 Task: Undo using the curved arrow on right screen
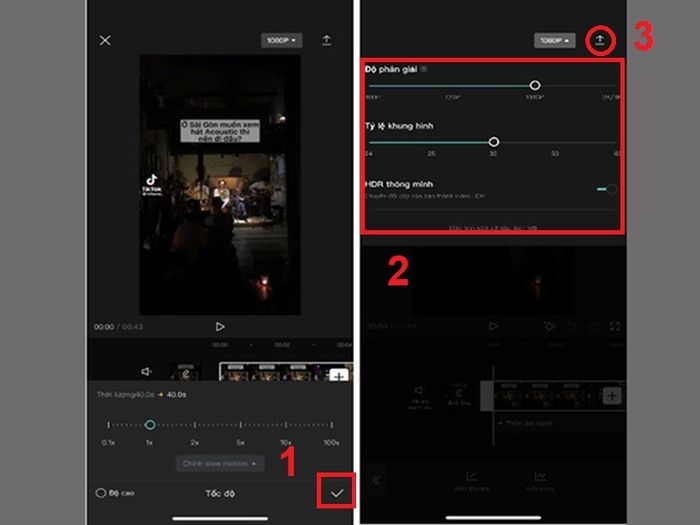click(x=572, y=327)
